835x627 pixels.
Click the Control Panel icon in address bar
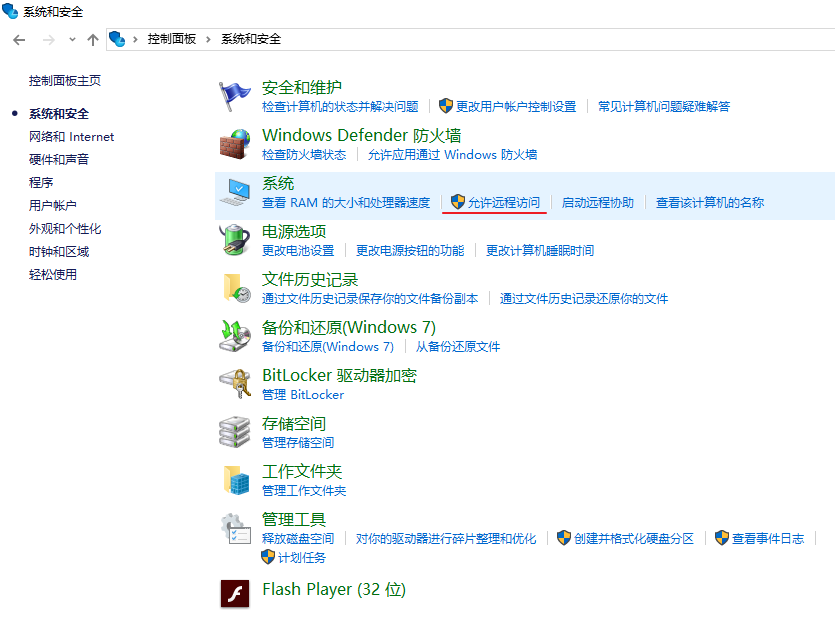[x=117, y=39]
